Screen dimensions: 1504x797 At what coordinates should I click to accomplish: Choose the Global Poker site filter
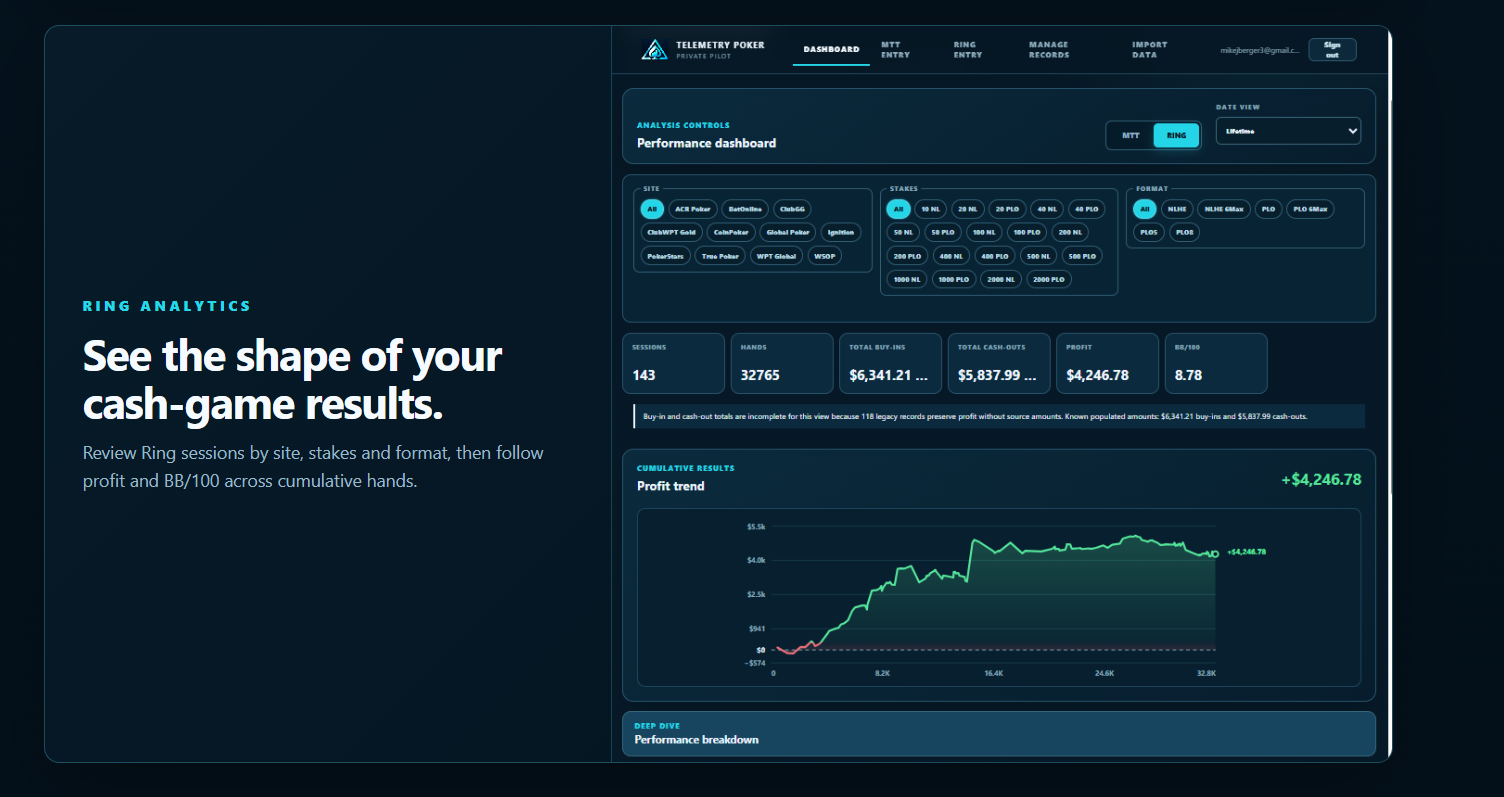[x=788, y=232]
